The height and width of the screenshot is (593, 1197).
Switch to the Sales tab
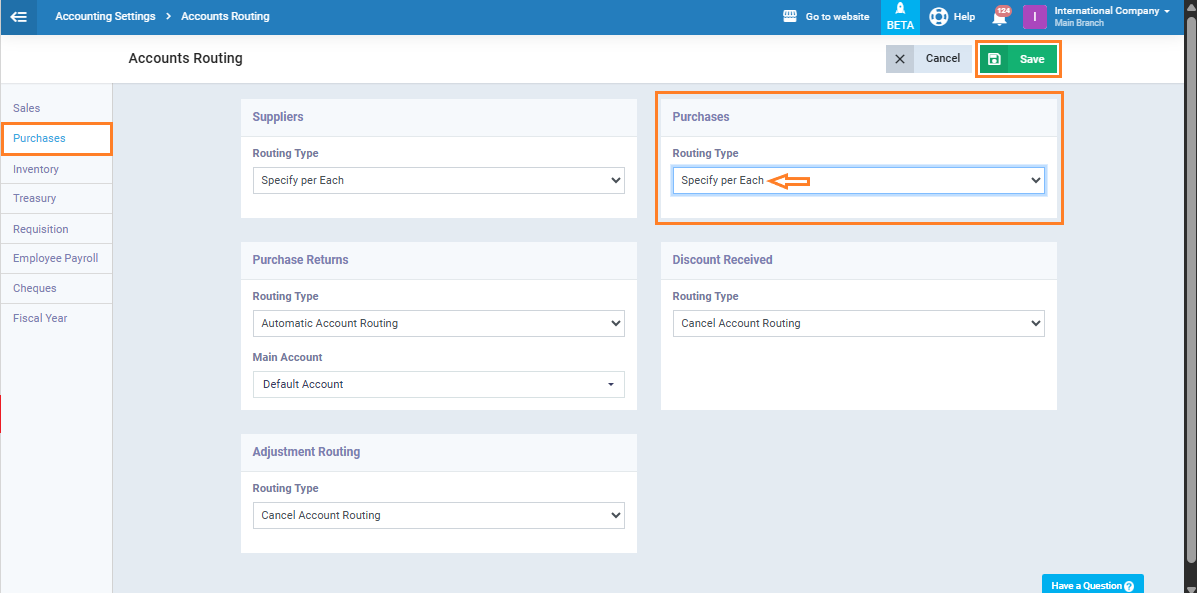click(x=27, y=108)
